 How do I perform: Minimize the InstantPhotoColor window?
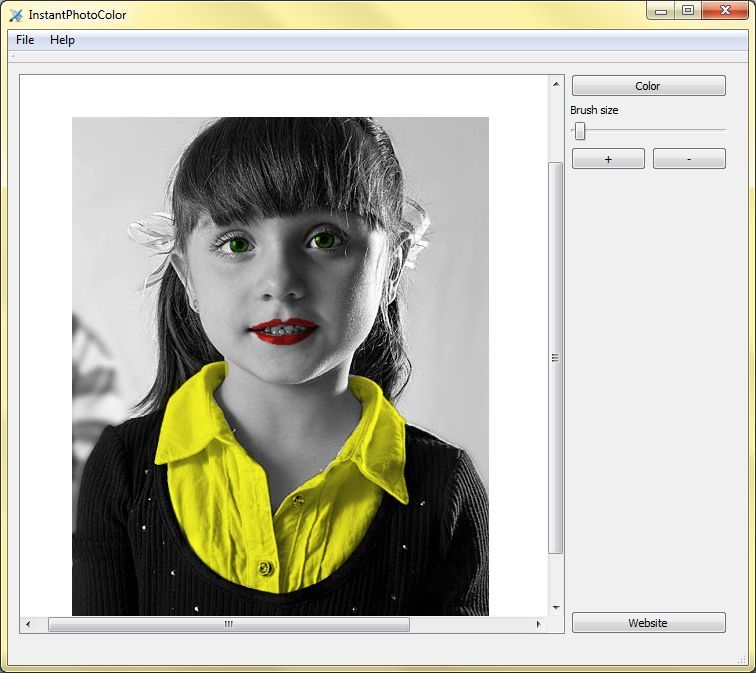[x=661, y=11]
